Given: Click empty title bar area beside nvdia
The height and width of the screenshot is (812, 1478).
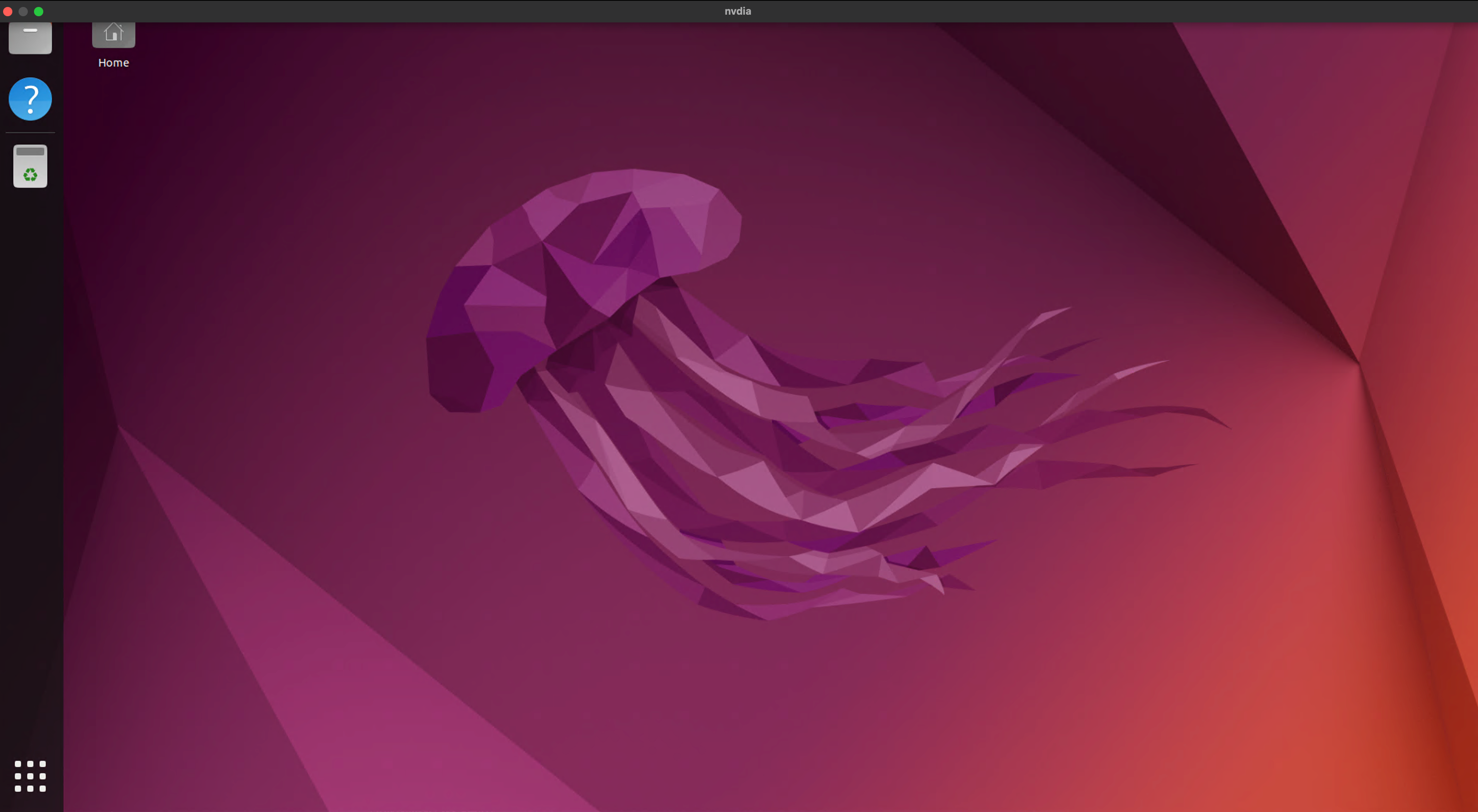Looking at the screenshot, I should tap(402, 12).
